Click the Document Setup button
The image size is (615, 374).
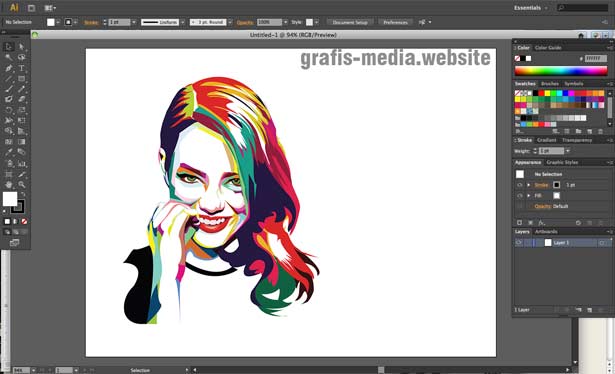350,22
